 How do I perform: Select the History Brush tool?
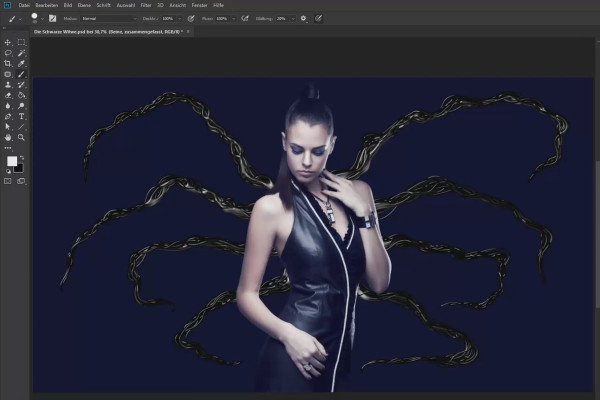[x=21, y=85]
